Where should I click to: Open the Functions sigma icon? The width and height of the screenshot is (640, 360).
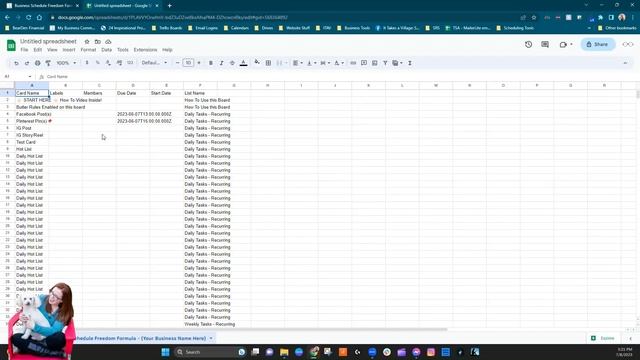click(x=410, y=63)
